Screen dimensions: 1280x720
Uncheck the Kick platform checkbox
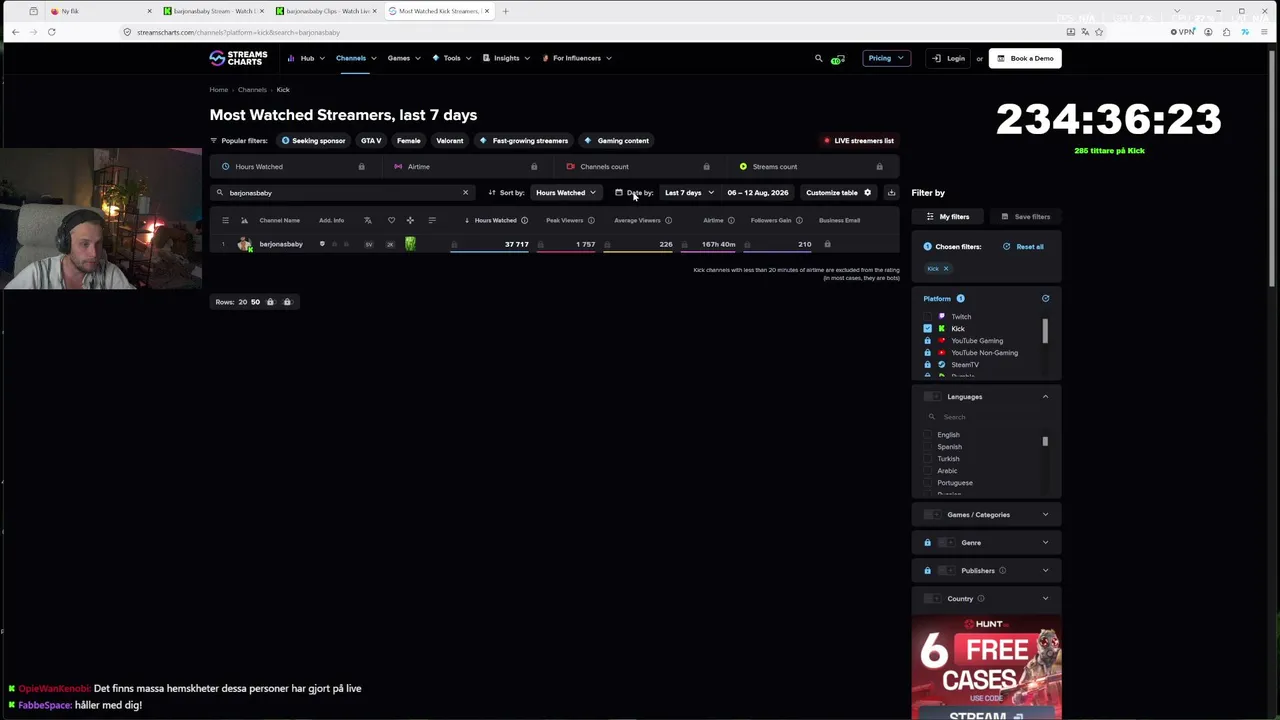927,328
